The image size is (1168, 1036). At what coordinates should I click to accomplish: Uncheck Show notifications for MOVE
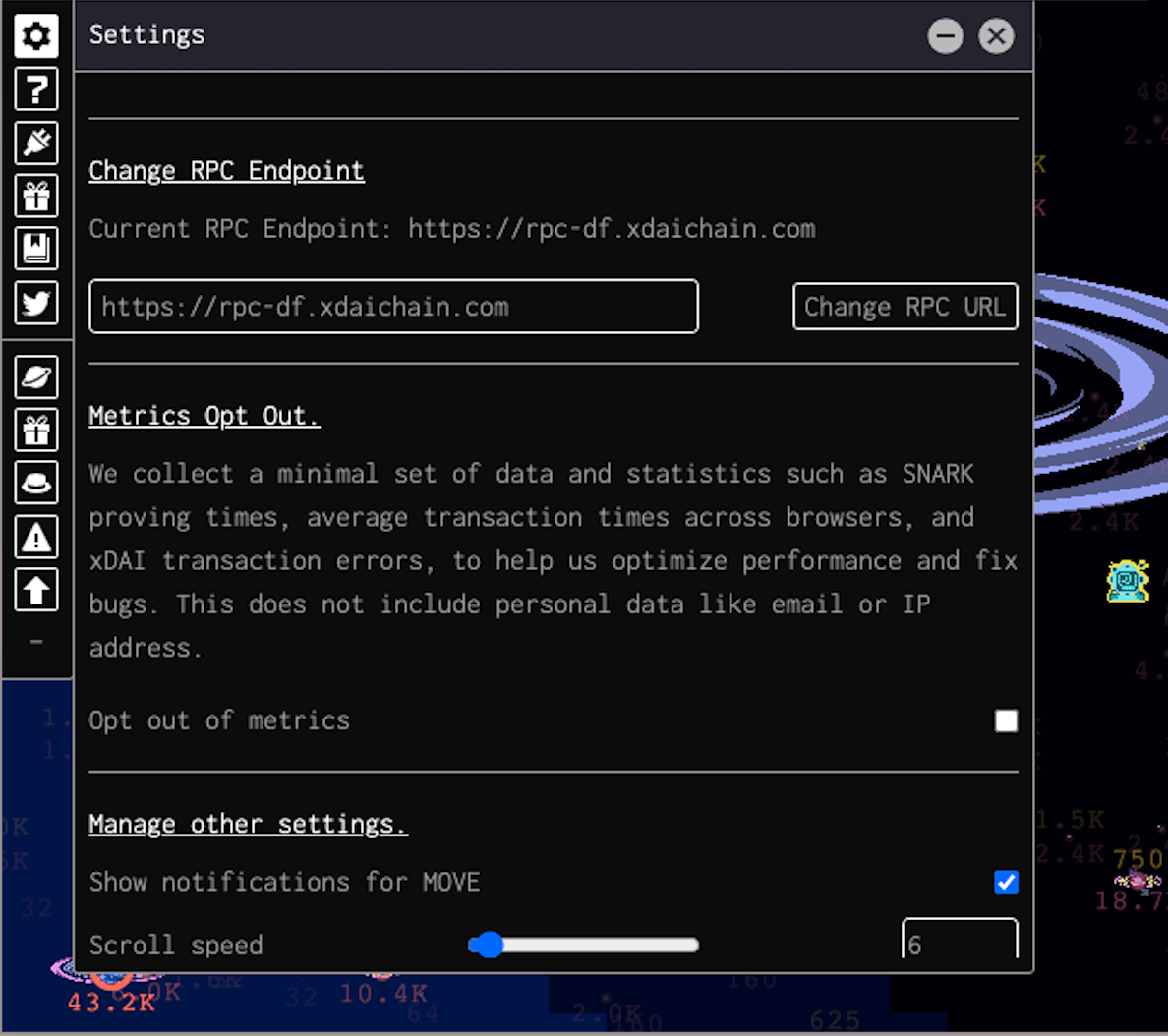pos(1006,883)
